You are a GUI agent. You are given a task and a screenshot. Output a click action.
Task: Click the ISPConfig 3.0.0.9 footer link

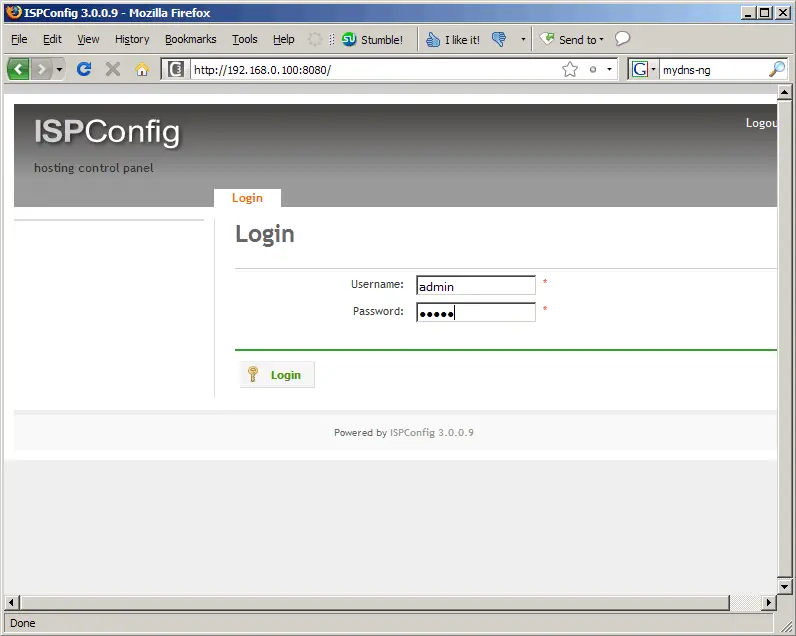point(432,432)
